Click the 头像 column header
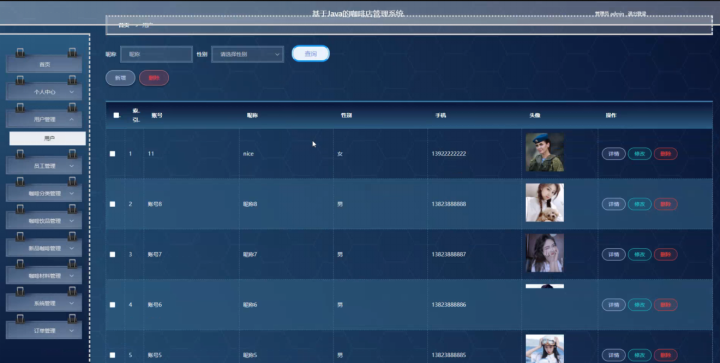The width and height of the screenshot is (720, 363). (534, 116)
